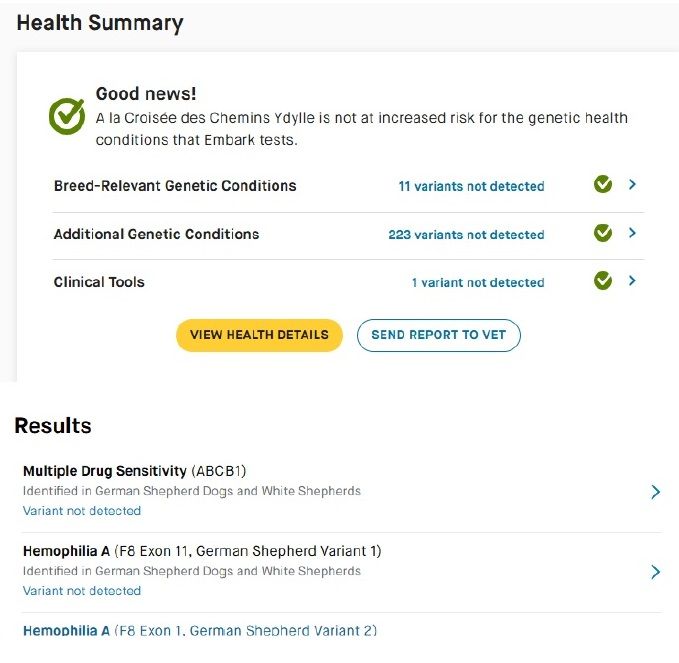Click the large green Good news checkmark icon

pos(67,116)
